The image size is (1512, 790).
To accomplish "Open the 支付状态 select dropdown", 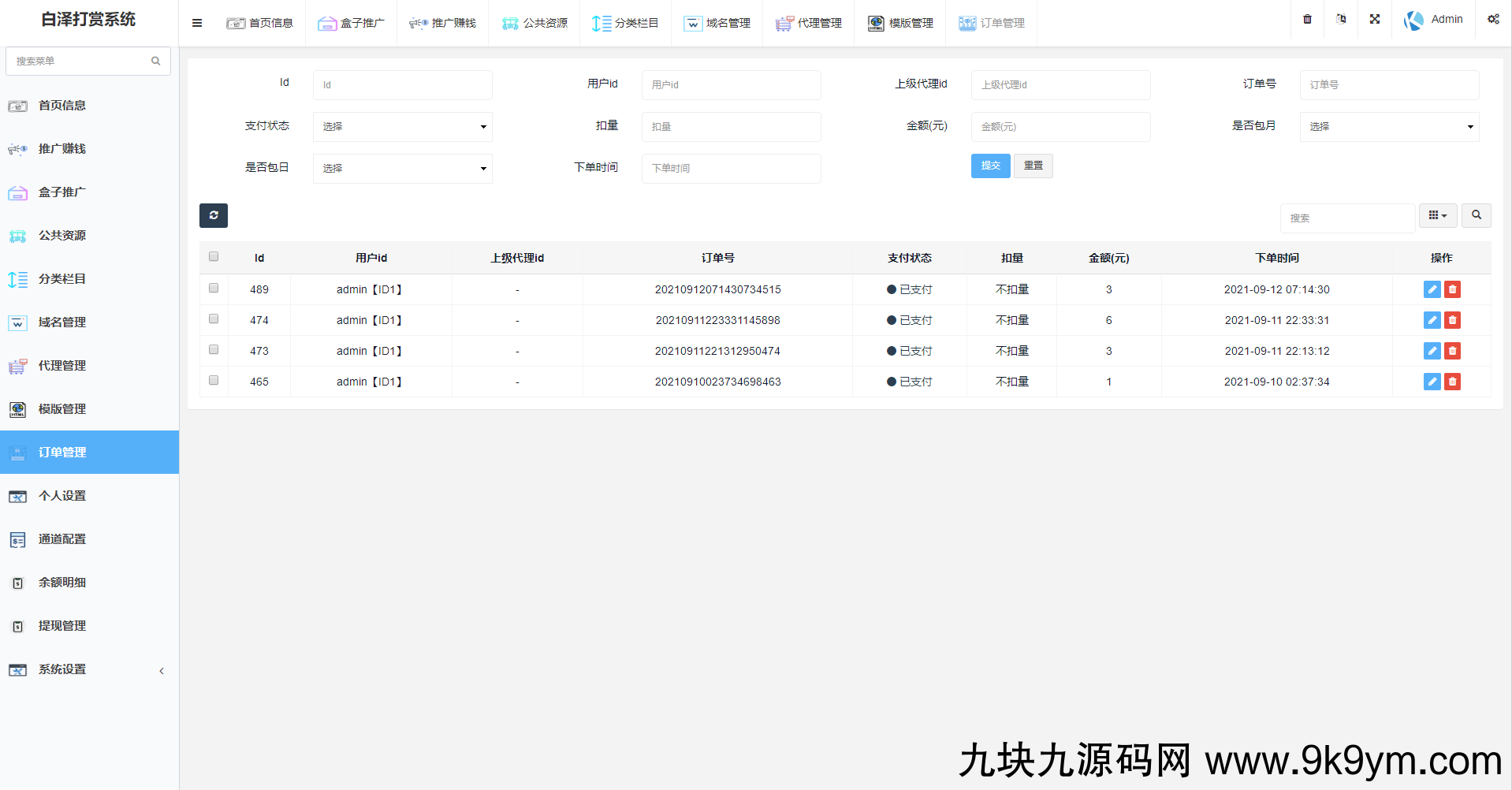I will click(x=402, y=126).
